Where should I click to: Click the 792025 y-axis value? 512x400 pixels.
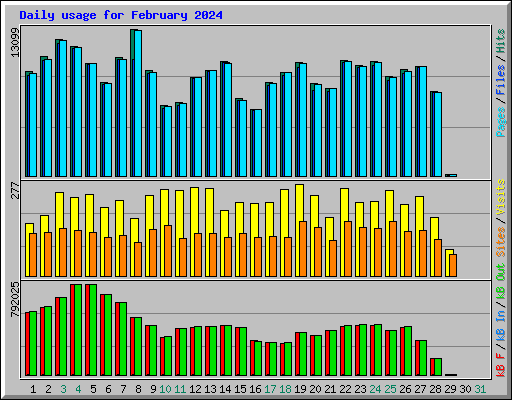tap(15, 299)
